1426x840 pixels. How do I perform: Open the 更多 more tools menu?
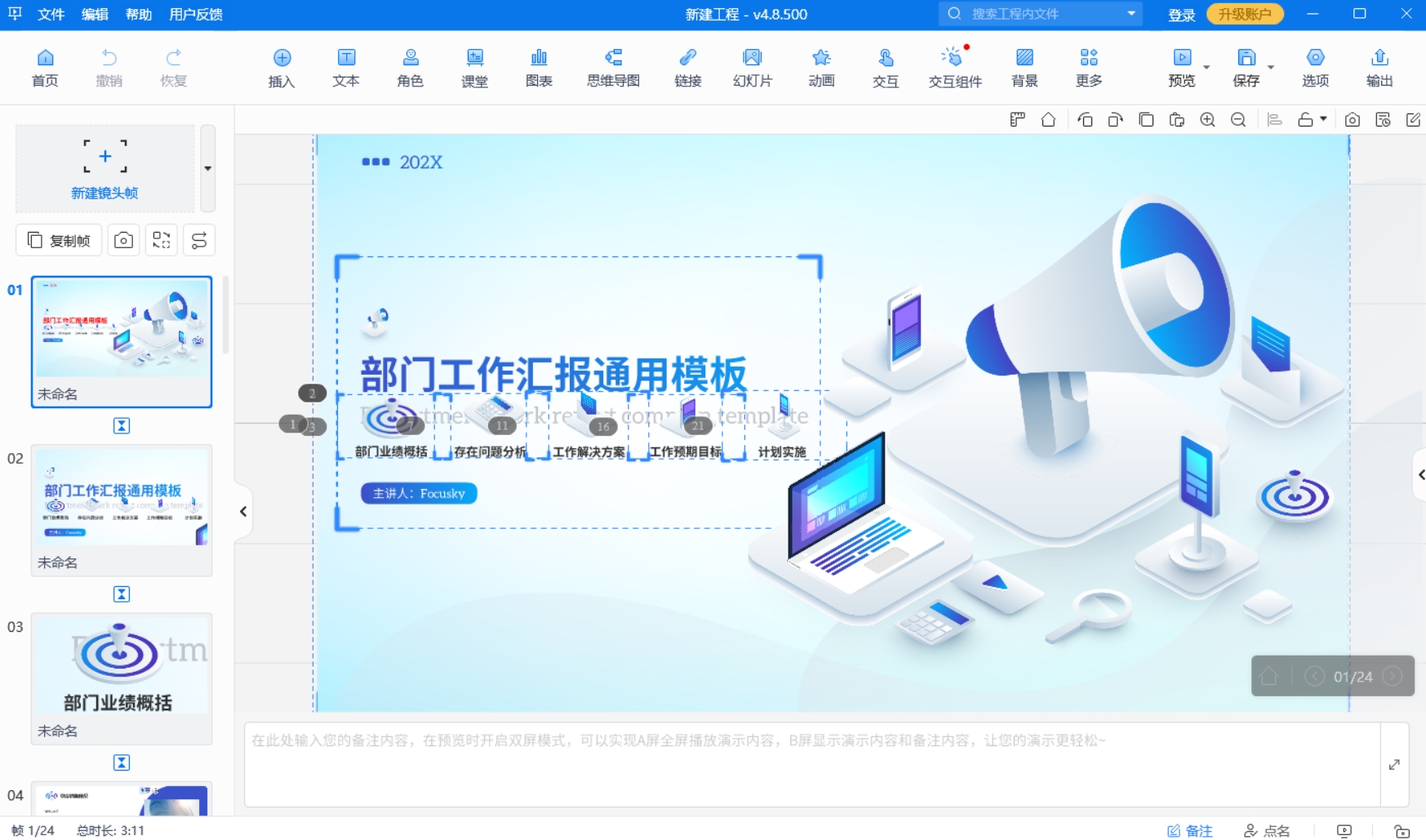point(1089,67)
